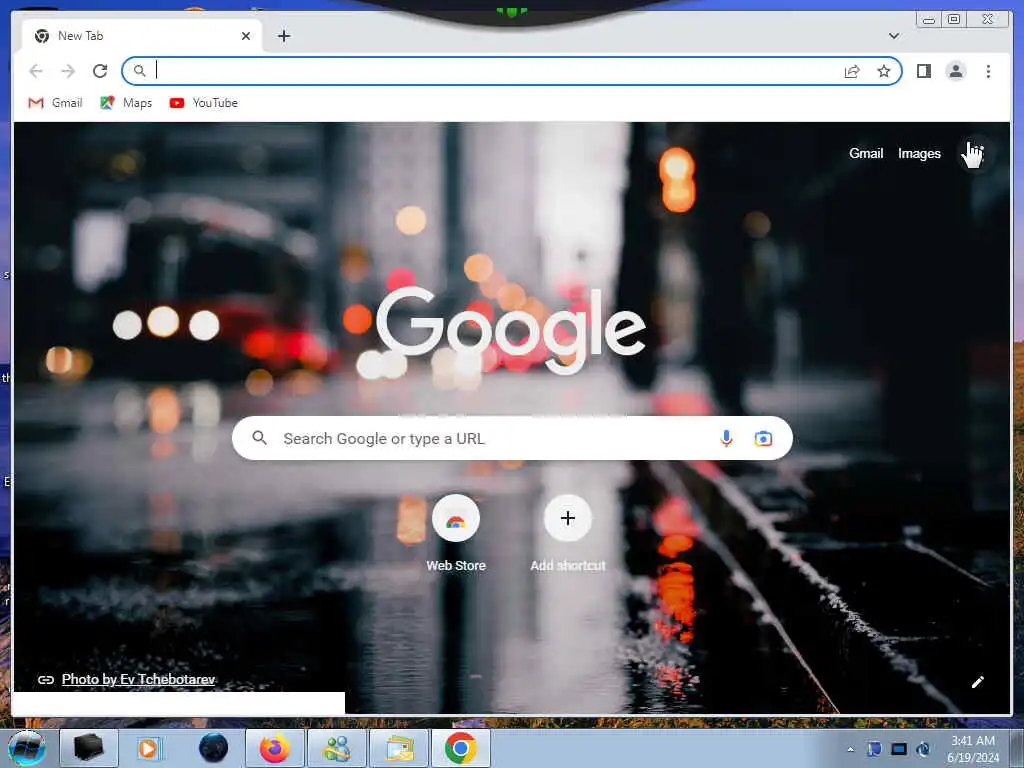Open YouTube bookmark
The height and width of the screenshot is (768, 1024).
tap(203, 103)
